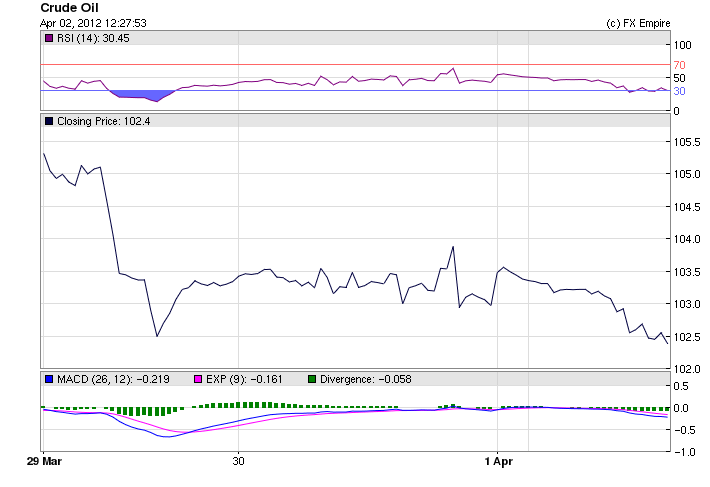Click the '105.0' price axis label

click(687, 175)
